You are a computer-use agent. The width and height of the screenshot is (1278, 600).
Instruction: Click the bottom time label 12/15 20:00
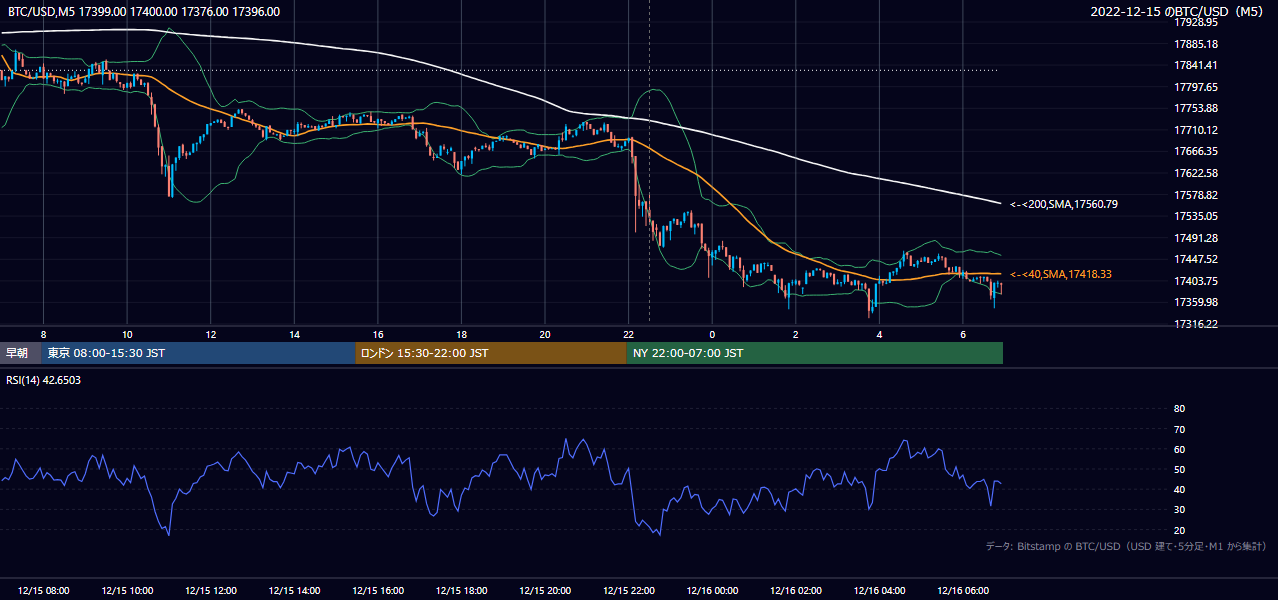(x=545, y=591)
